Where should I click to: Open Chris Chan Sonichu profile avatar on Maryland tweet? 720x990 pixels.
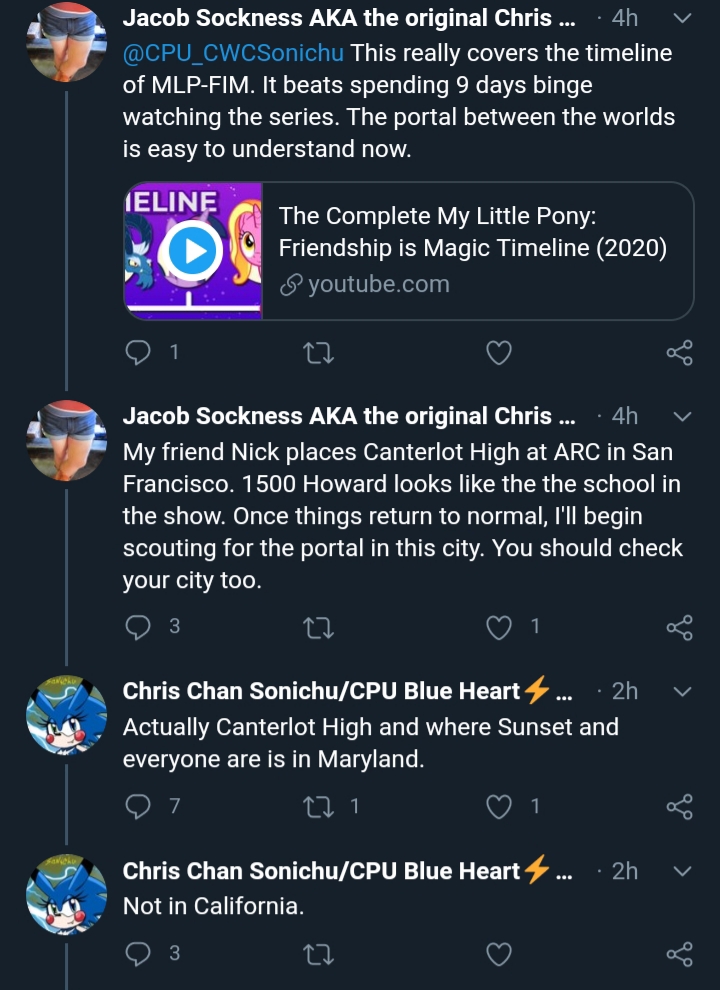66,715
